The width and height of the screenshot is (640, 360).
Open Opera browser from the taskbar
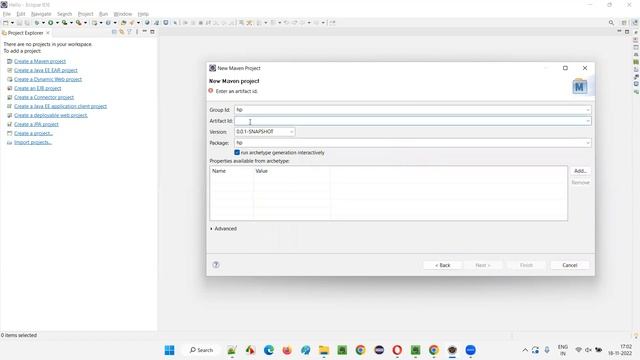click(397, 350)
